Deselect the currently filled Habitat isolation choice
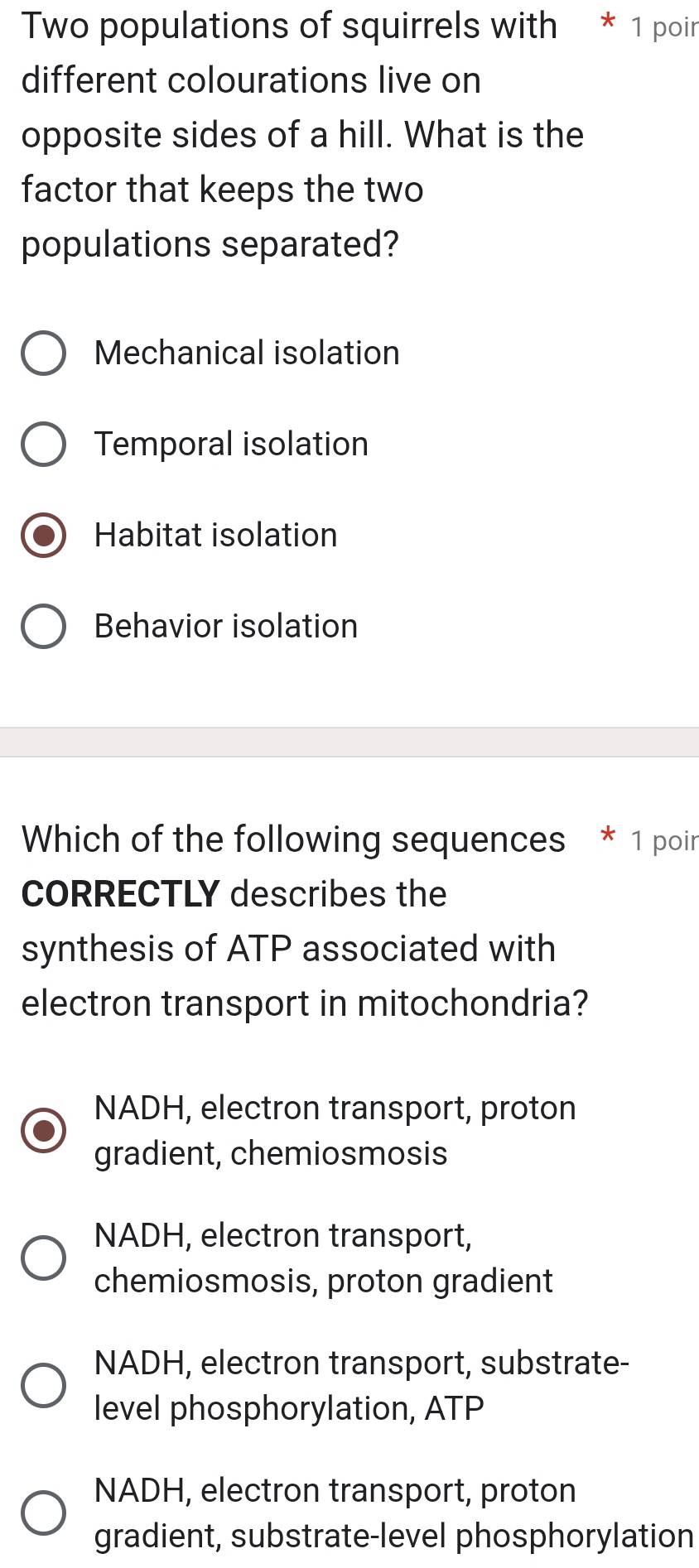This screenshot has height=1568, width=699. pos(46,535)
